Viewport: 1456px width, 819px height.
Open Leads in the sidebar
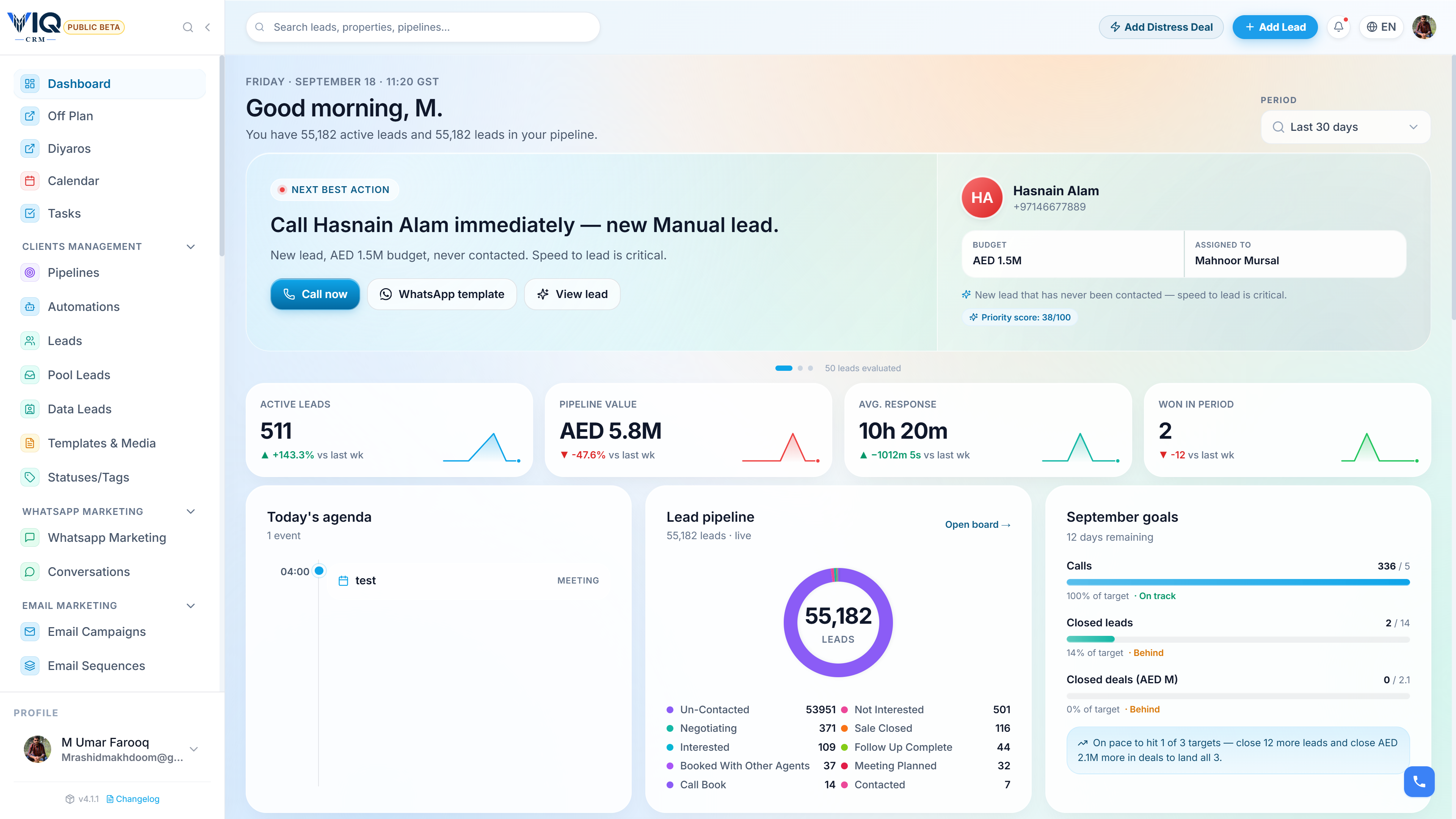(x=110, y=341)
